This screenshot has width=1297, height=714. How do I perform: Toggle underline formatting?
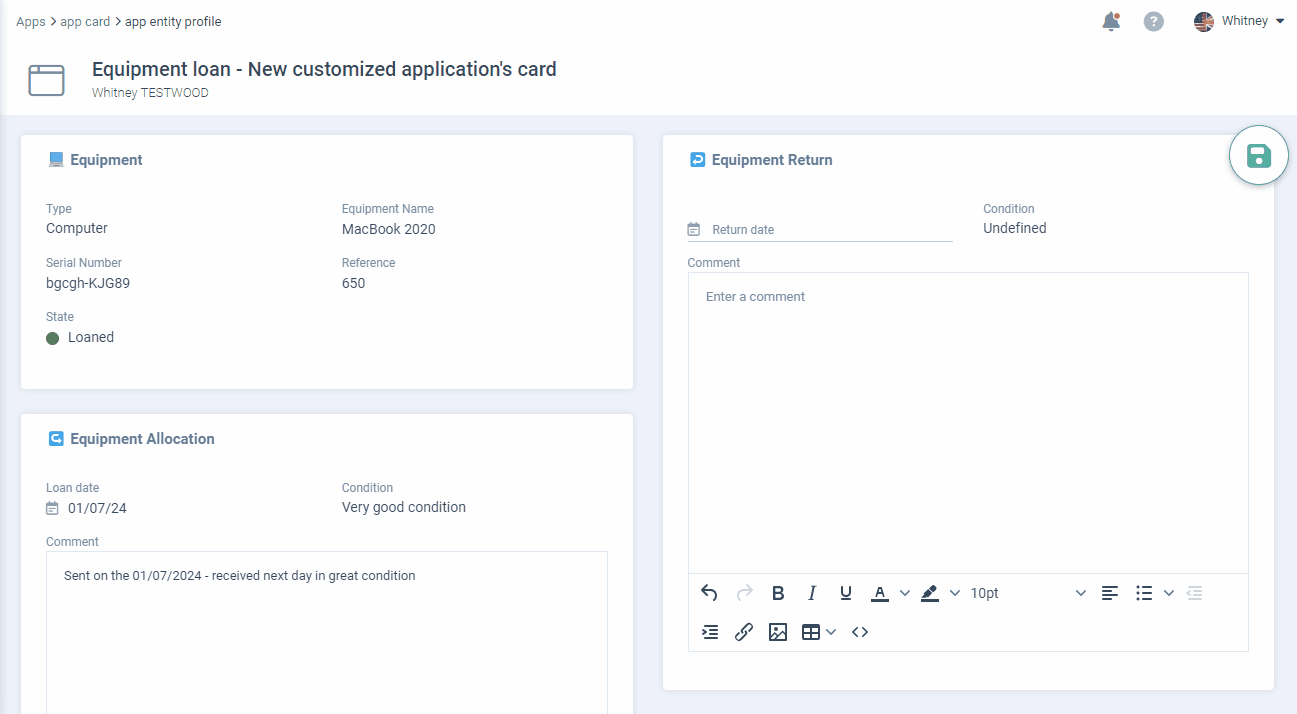[x=846, y=593]
